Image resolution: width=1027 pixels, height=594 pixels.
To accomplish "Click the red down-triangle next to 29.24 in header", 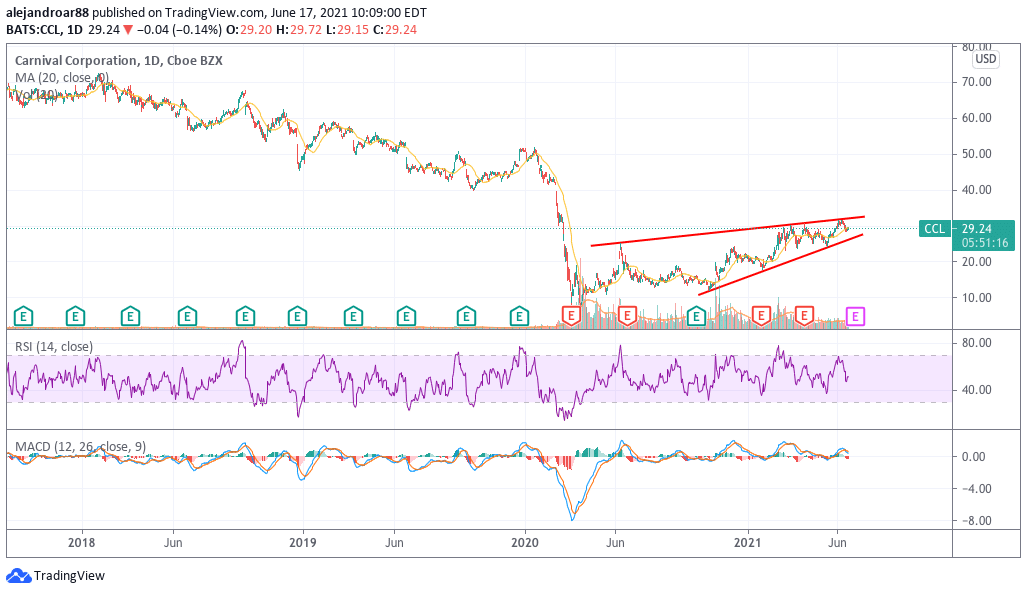I will coord(128,29).
